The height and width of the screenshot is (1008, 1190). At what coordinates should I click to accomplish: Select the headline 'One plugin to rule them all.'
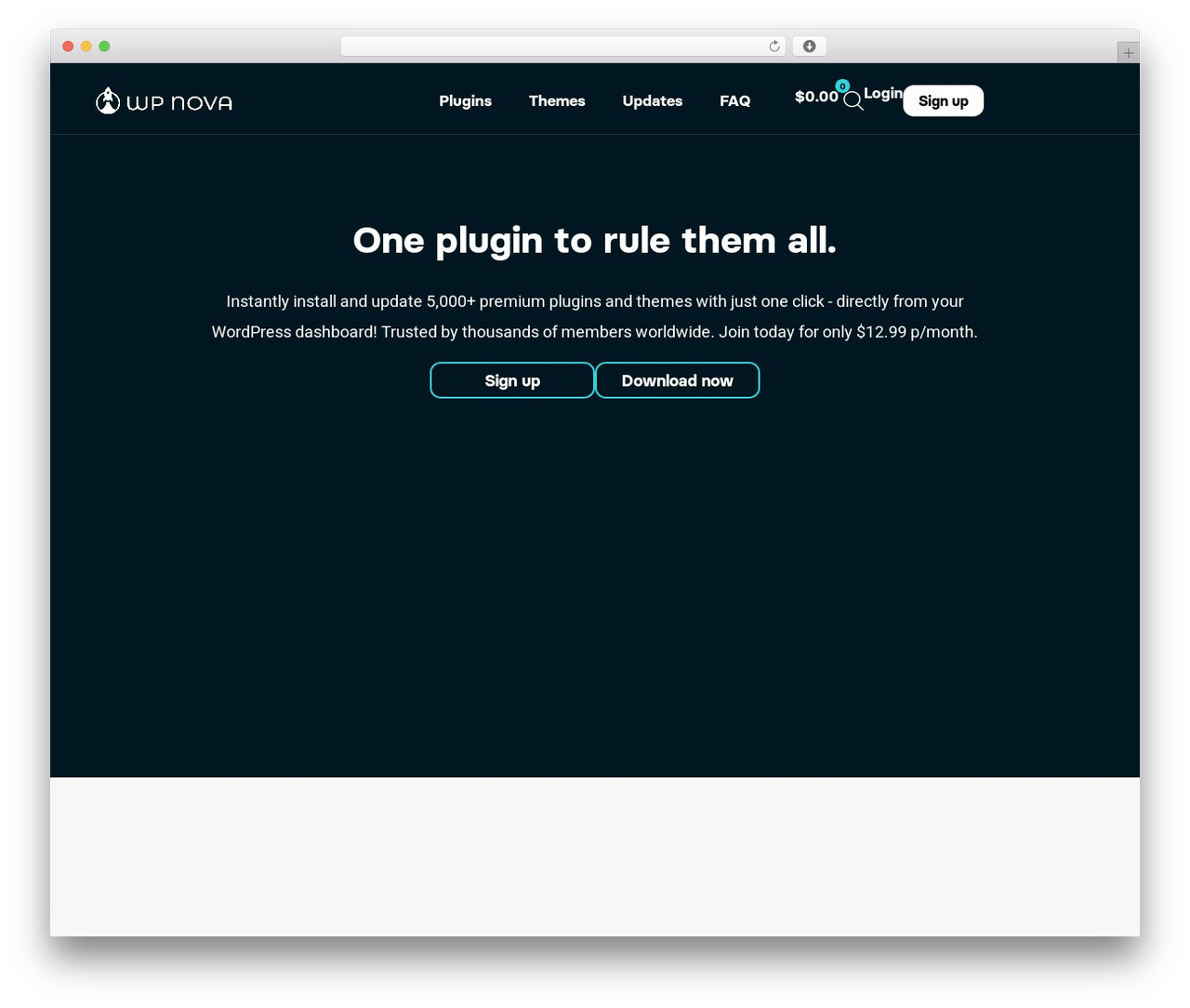pyautogui.click(x=595, y=241)
